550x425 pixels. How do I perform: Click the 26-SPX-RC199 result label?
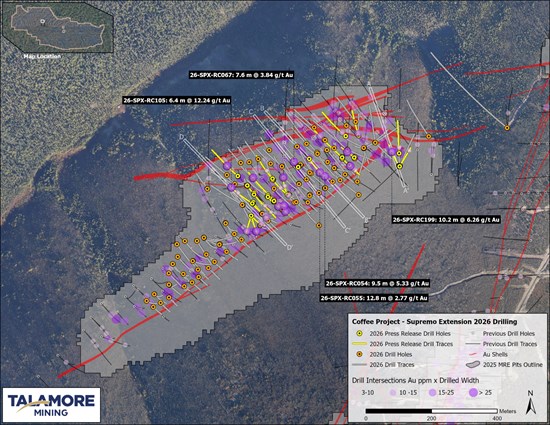[x=446, y=220]
